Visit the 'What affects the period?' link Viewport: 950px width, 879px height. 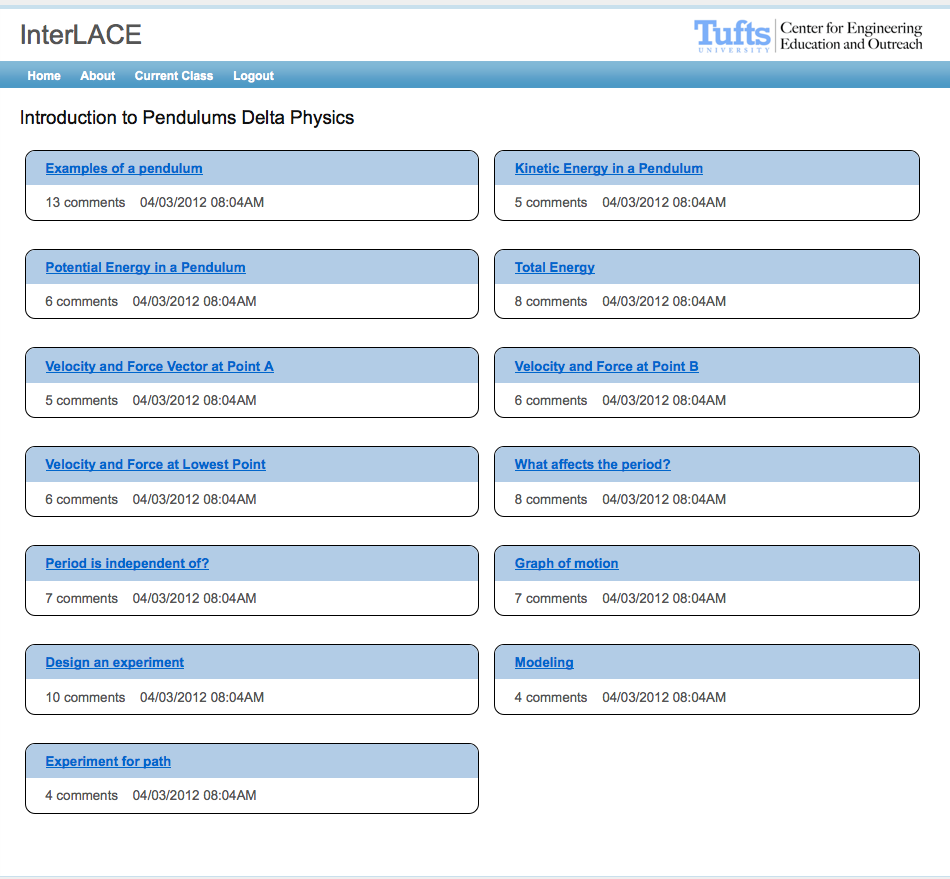coord(593,465)
